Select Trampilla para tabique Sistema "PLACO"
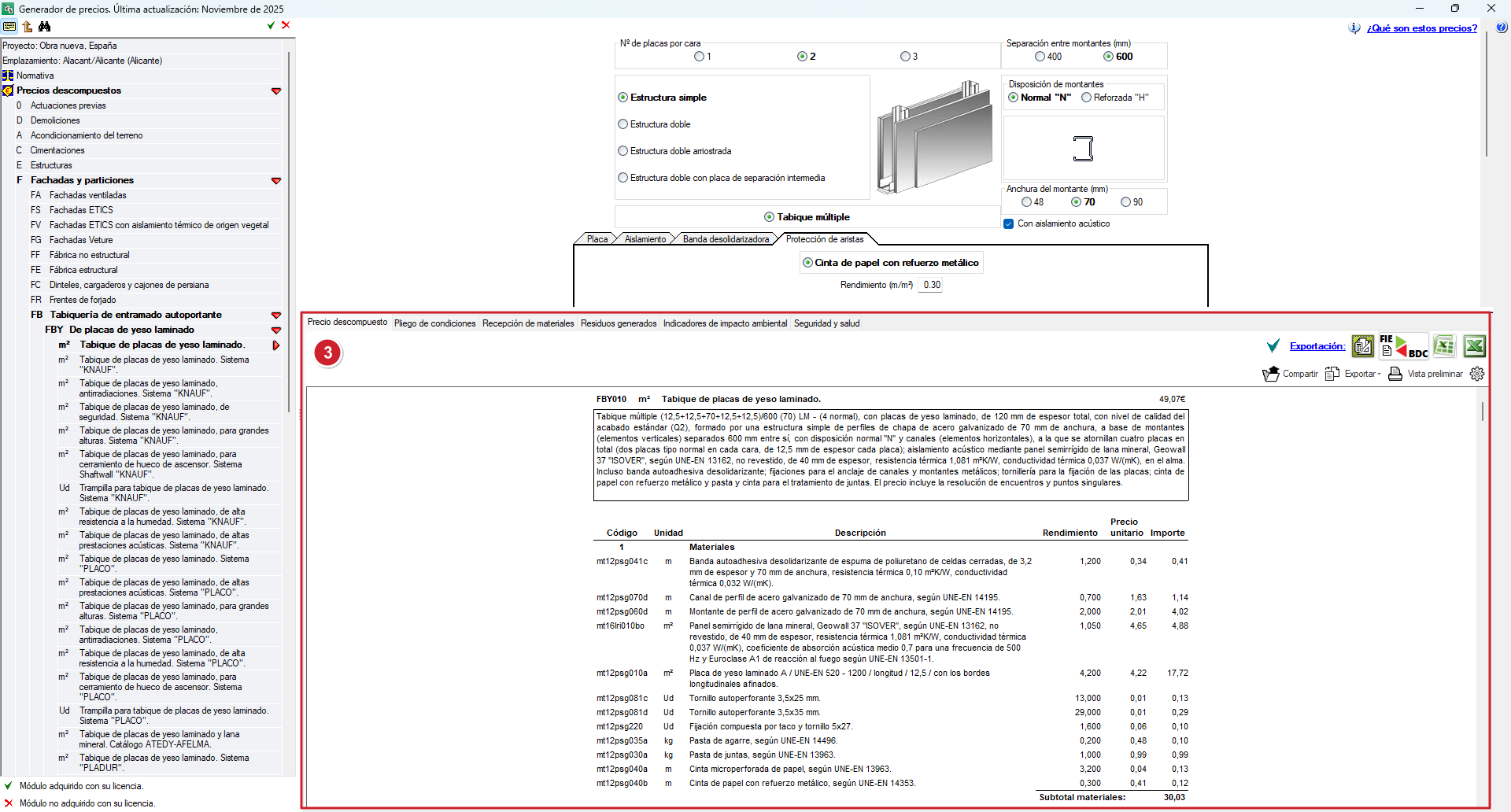Image resolution: width=1511 pixels, height=812 pixels. [174, 716]
